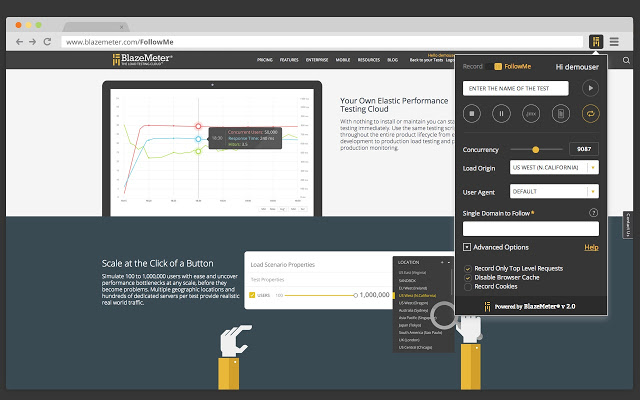Click the blue data point on chart

coord(198,139)
